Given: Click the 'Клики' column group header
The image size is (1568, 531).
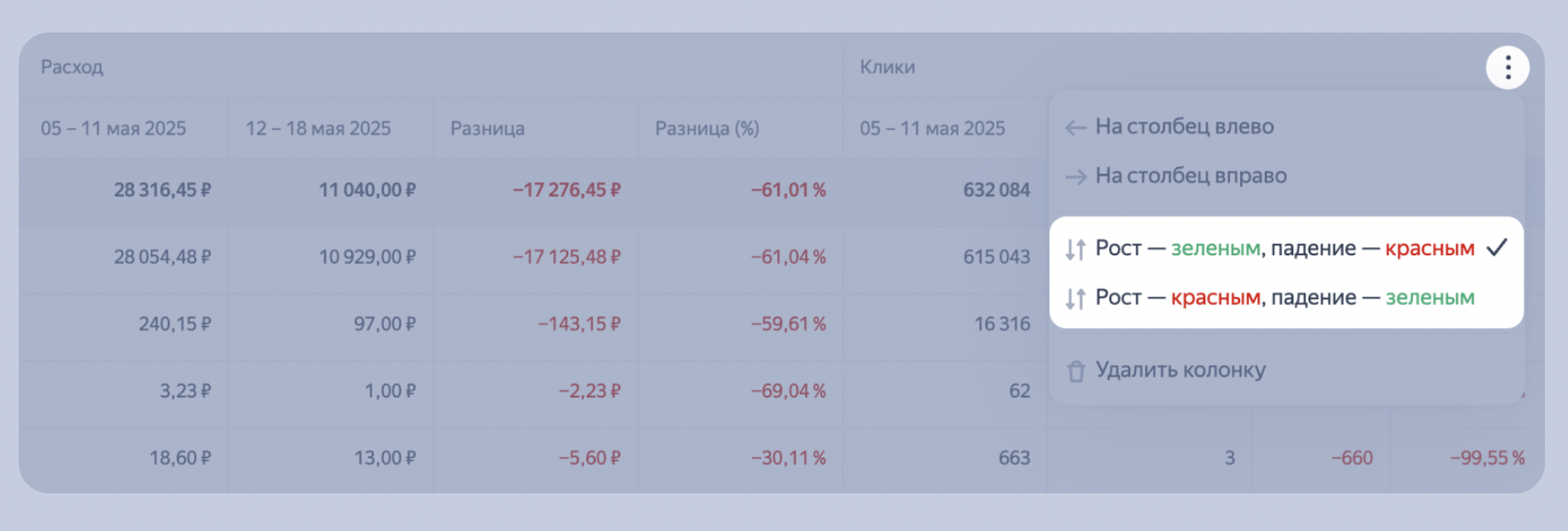Looking at the screenshot, I should click(x=887, y=67).
